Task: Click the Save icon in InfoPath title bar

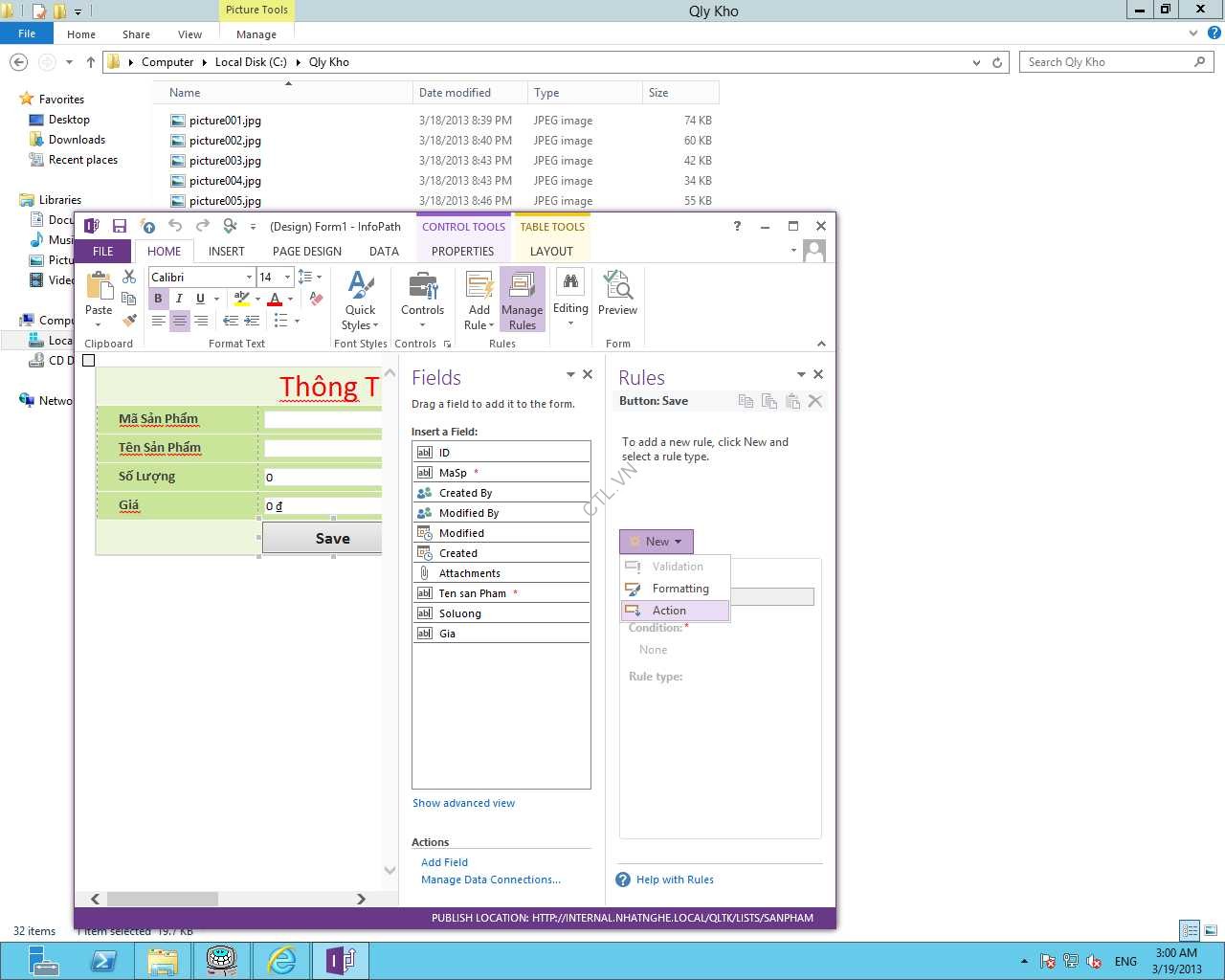Action: point(120,227)
